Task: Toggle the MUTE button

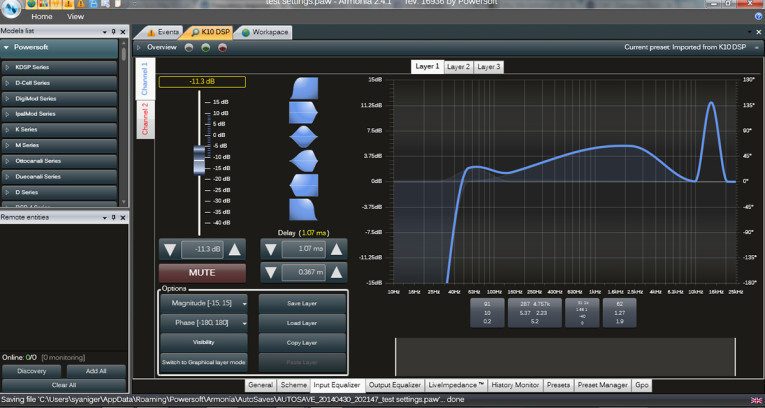Action: (202, 273)
